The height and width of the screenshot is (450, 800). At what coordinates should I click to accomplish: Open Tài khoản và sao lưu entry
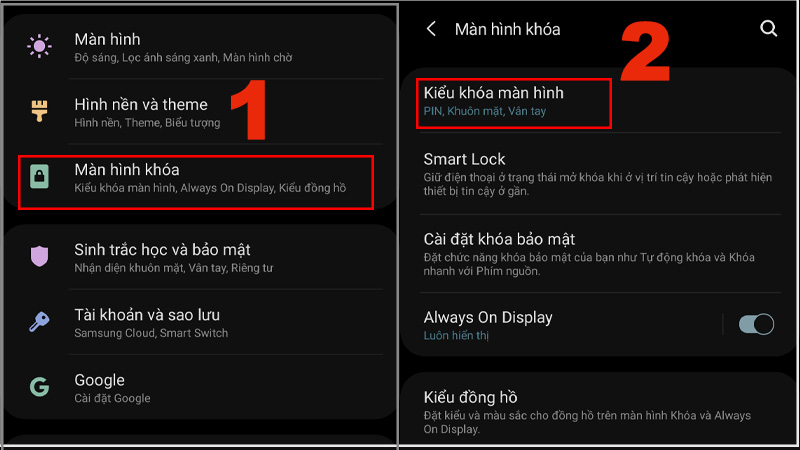(201, 322)
